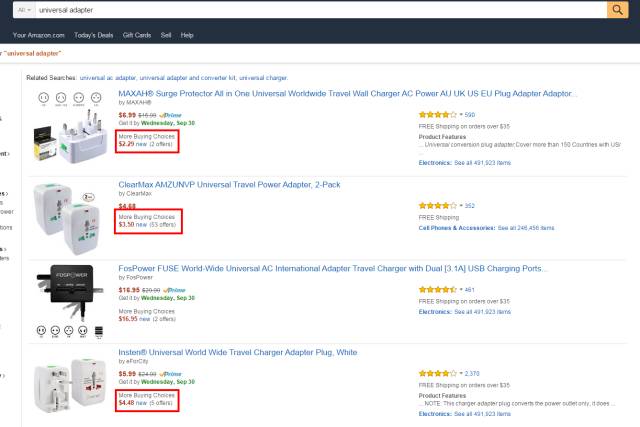This screenshot has height=427, width=640.
Task: Click the by MAXAH brand text
Action: coord(135,102)
